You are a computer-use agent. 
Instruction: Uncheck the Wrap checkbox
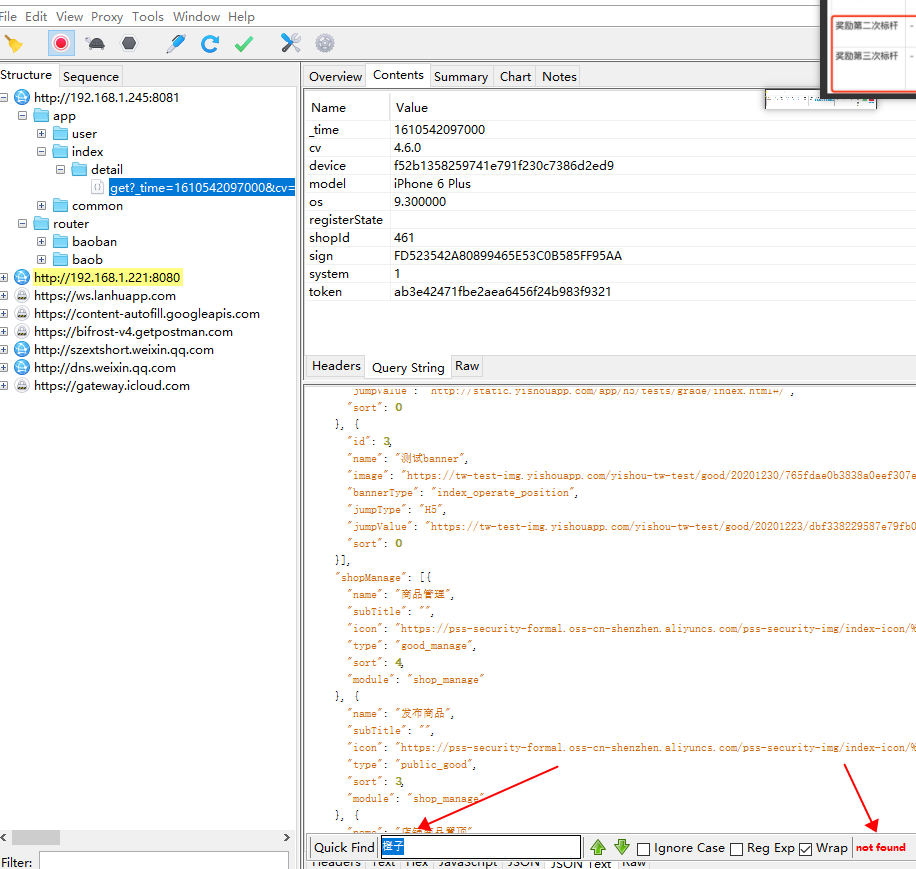tap(806, 849)
